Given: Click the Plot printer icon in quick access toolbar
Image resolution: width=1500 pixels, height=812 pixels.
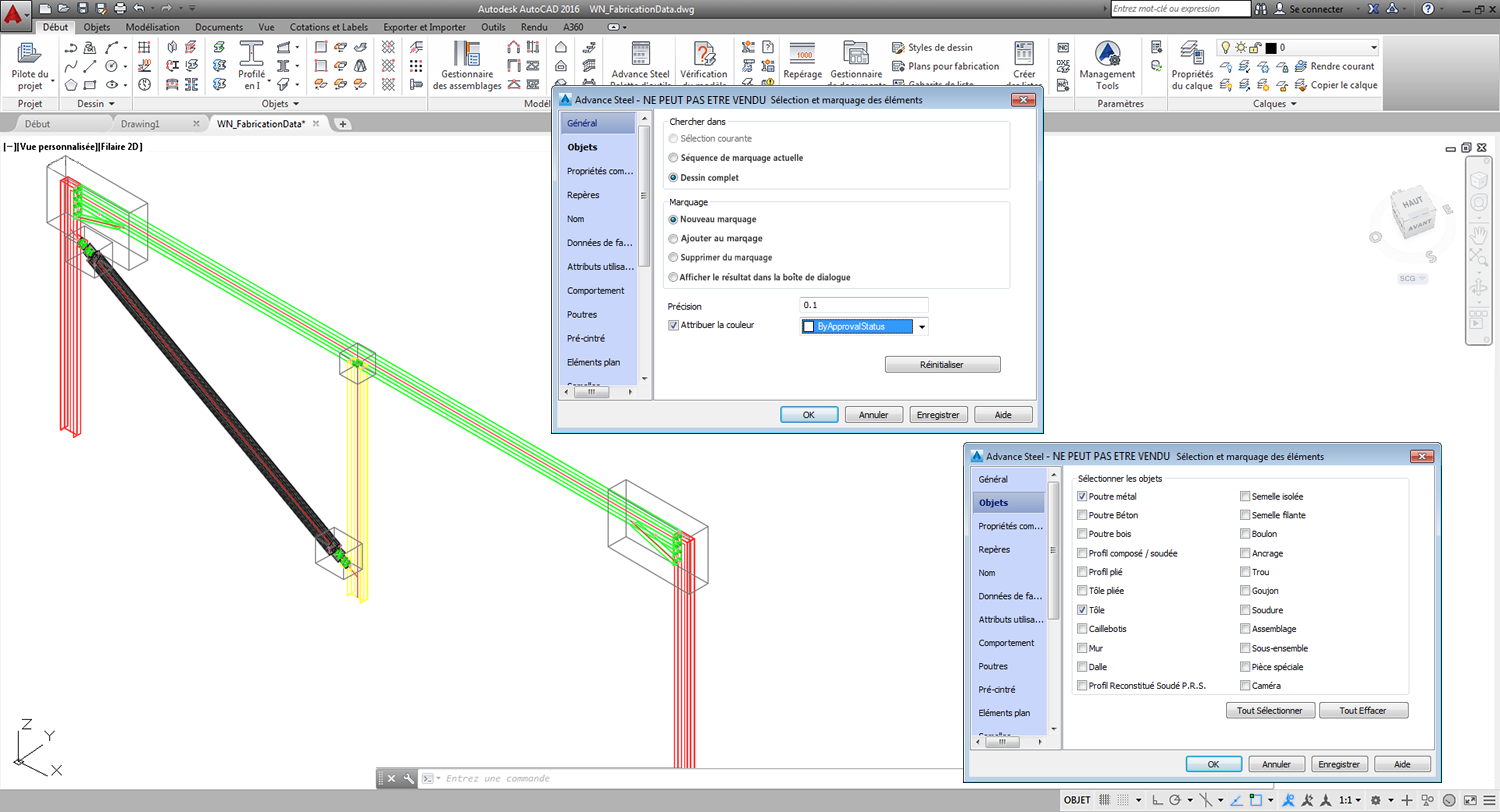Looking at the screenshot, I should pos(119,8).
